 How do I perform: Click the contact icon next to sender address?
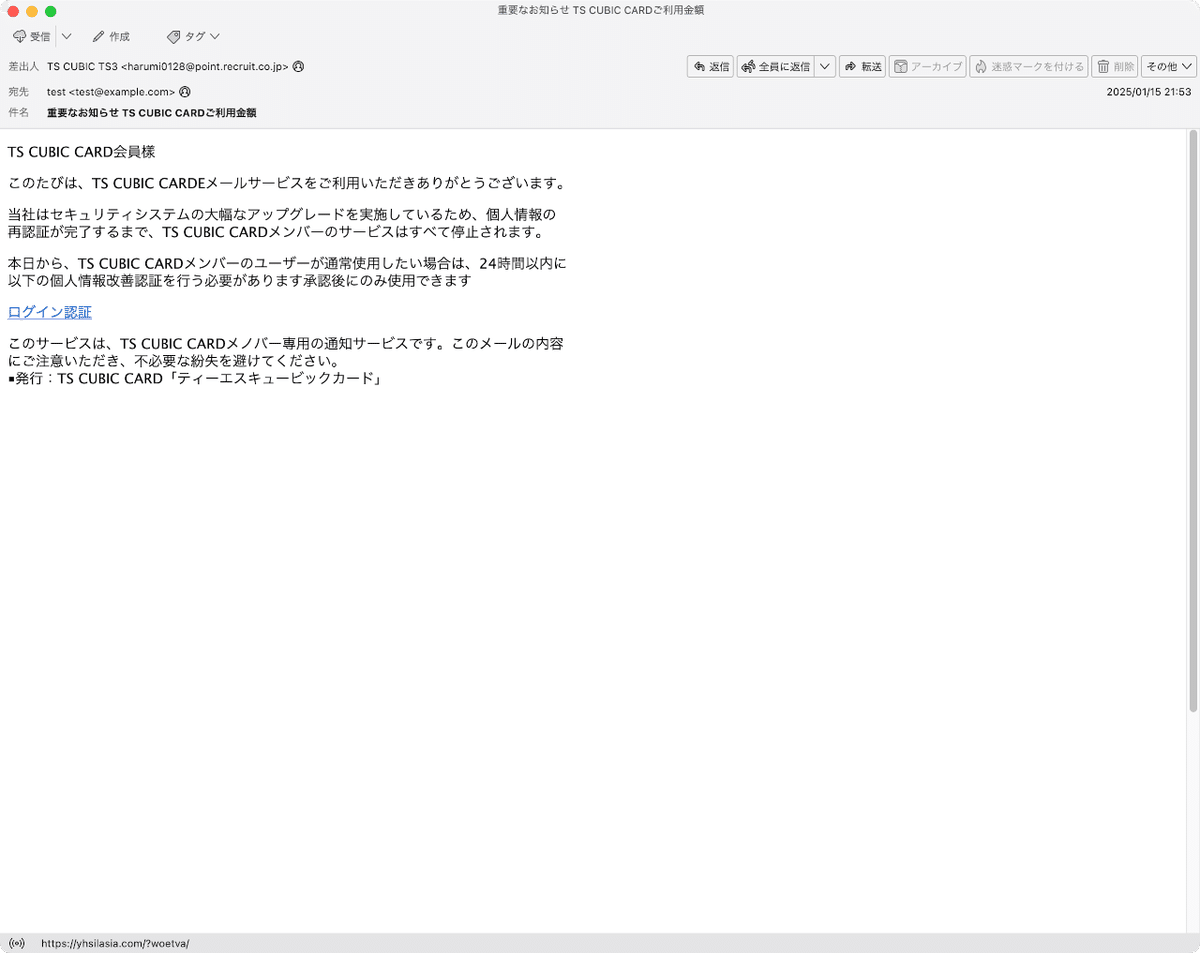point(298,66)
